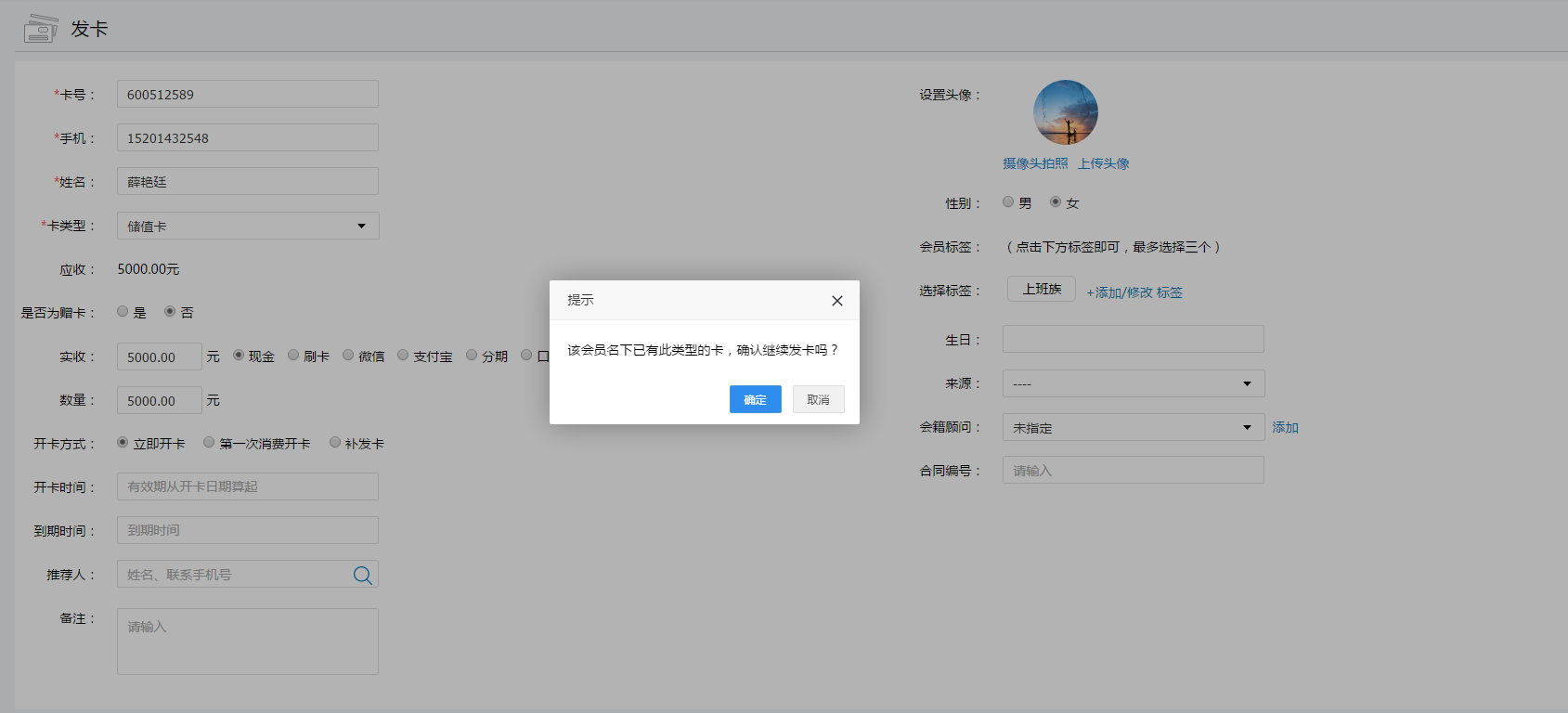Click 添加 link next to 会籍顾问
1568x713 pixels.
pos(1285,427)
